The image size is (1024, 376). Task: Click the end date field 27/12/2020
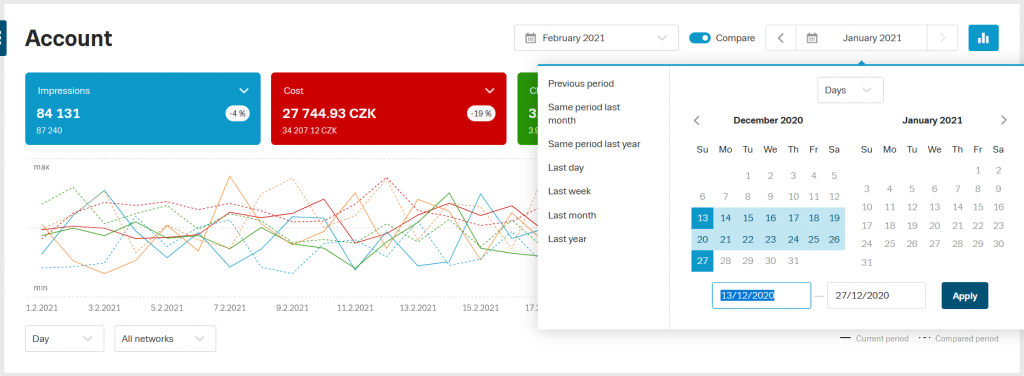pyautogui.click(x=876, y=296)
